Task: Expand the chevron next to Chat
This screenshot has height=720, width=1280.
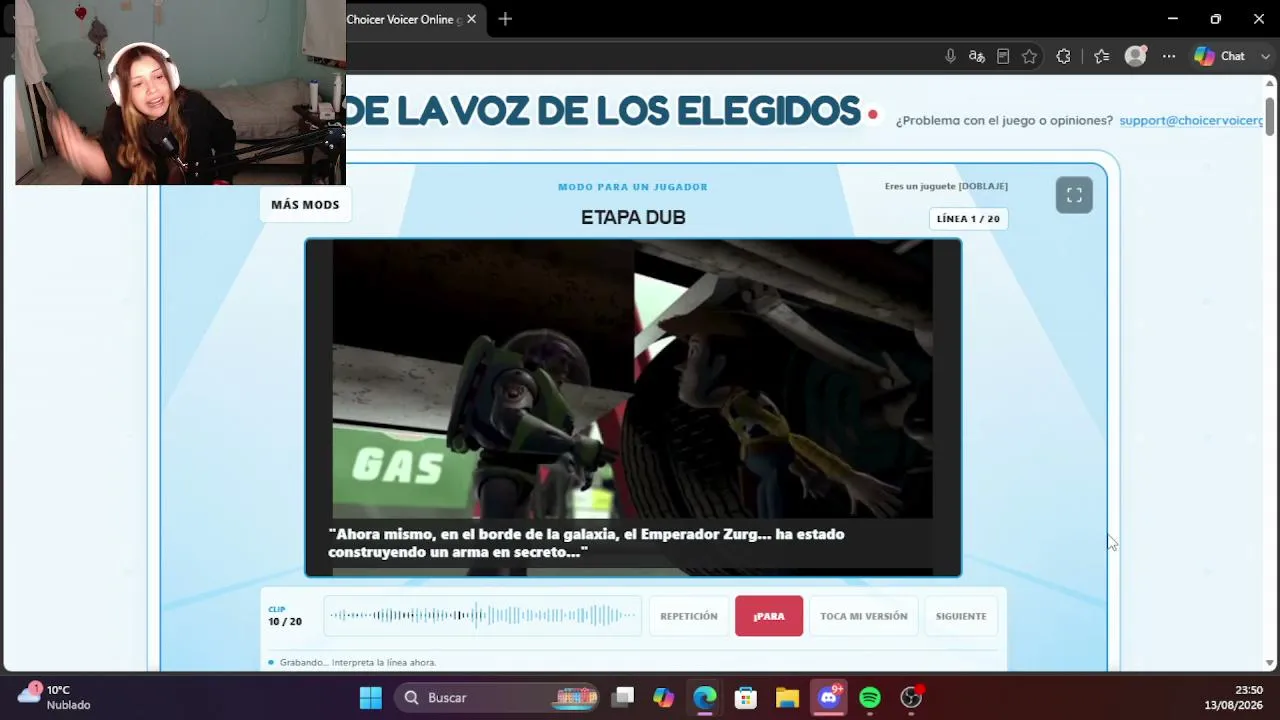Action: click(1265, 56)
